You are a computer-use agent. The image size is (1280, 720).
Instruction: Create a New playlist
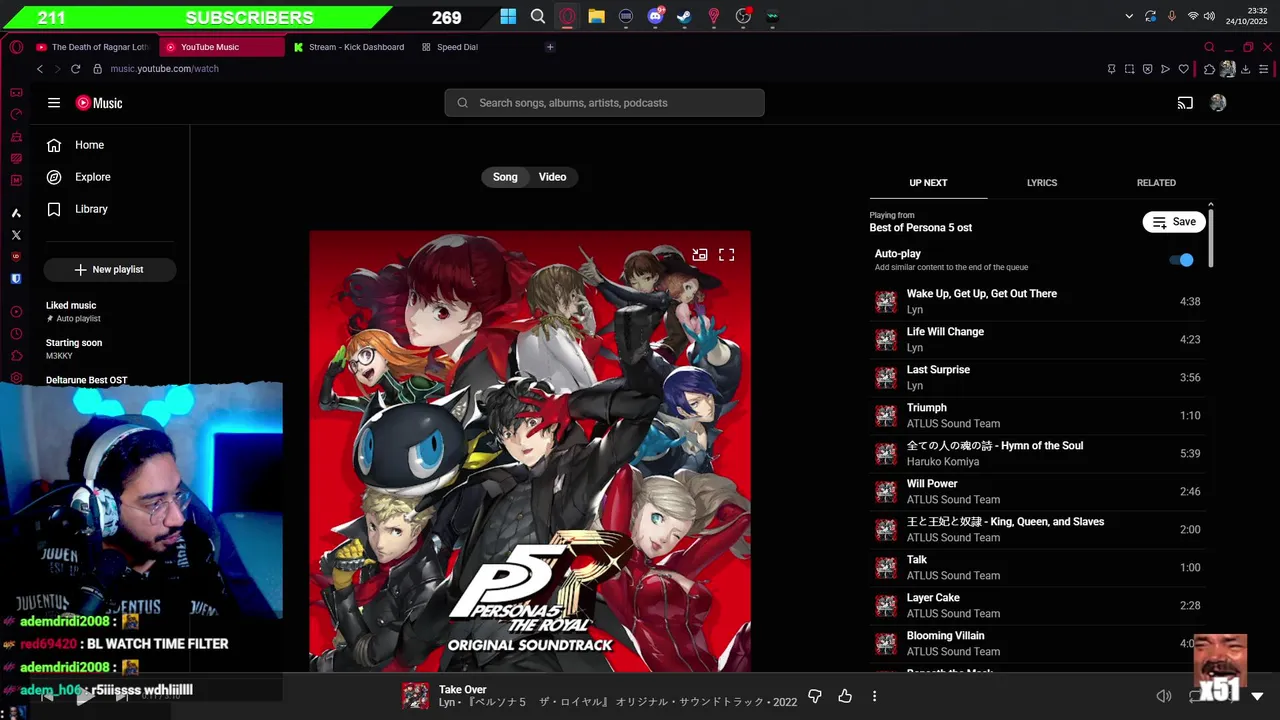[x=109, y=270]
